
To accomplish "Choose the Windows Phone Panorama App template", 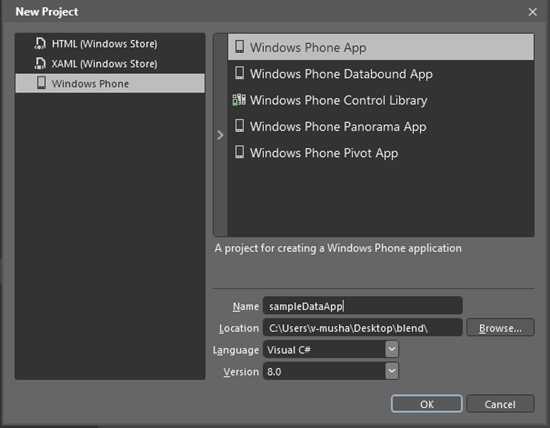I will 381,126.
